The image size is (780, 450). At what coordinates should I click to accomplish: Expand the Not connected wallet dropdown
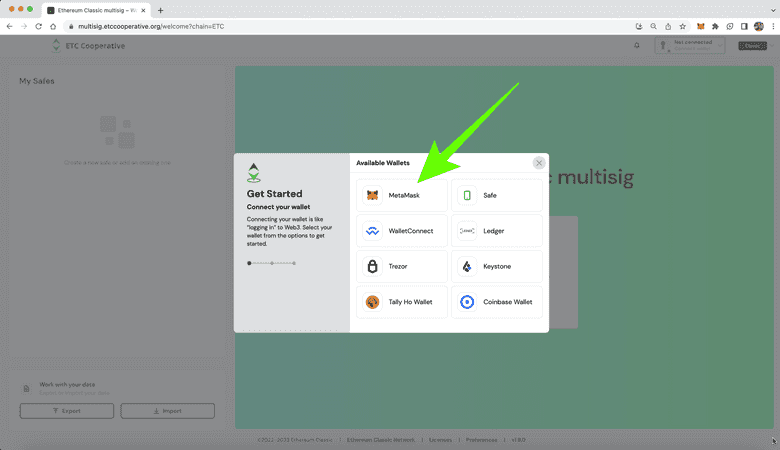pyautogui.click(x=691, y=46)
